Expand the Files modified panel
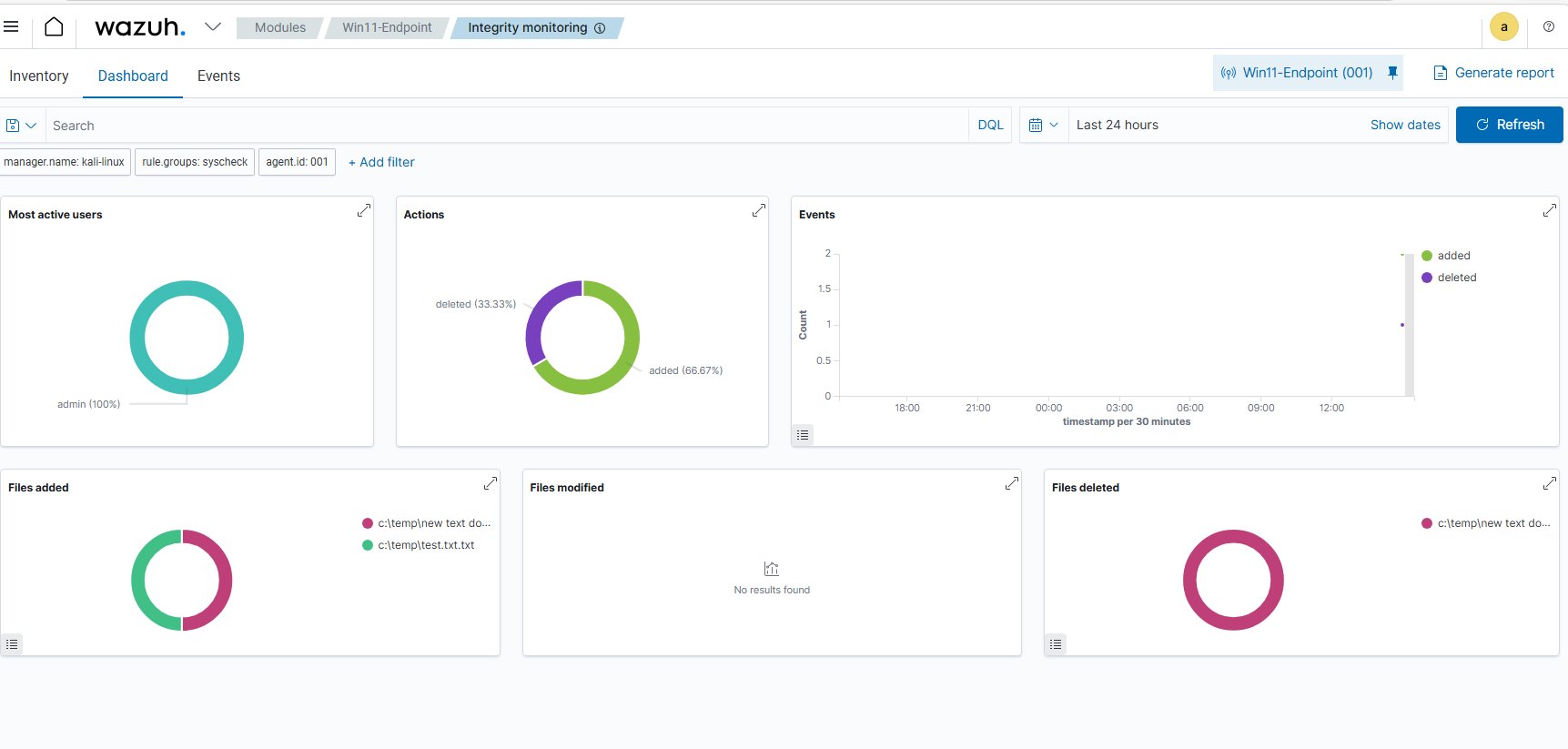Image resolution: width=1568 pixels, height=749 pixels. 1011,483
